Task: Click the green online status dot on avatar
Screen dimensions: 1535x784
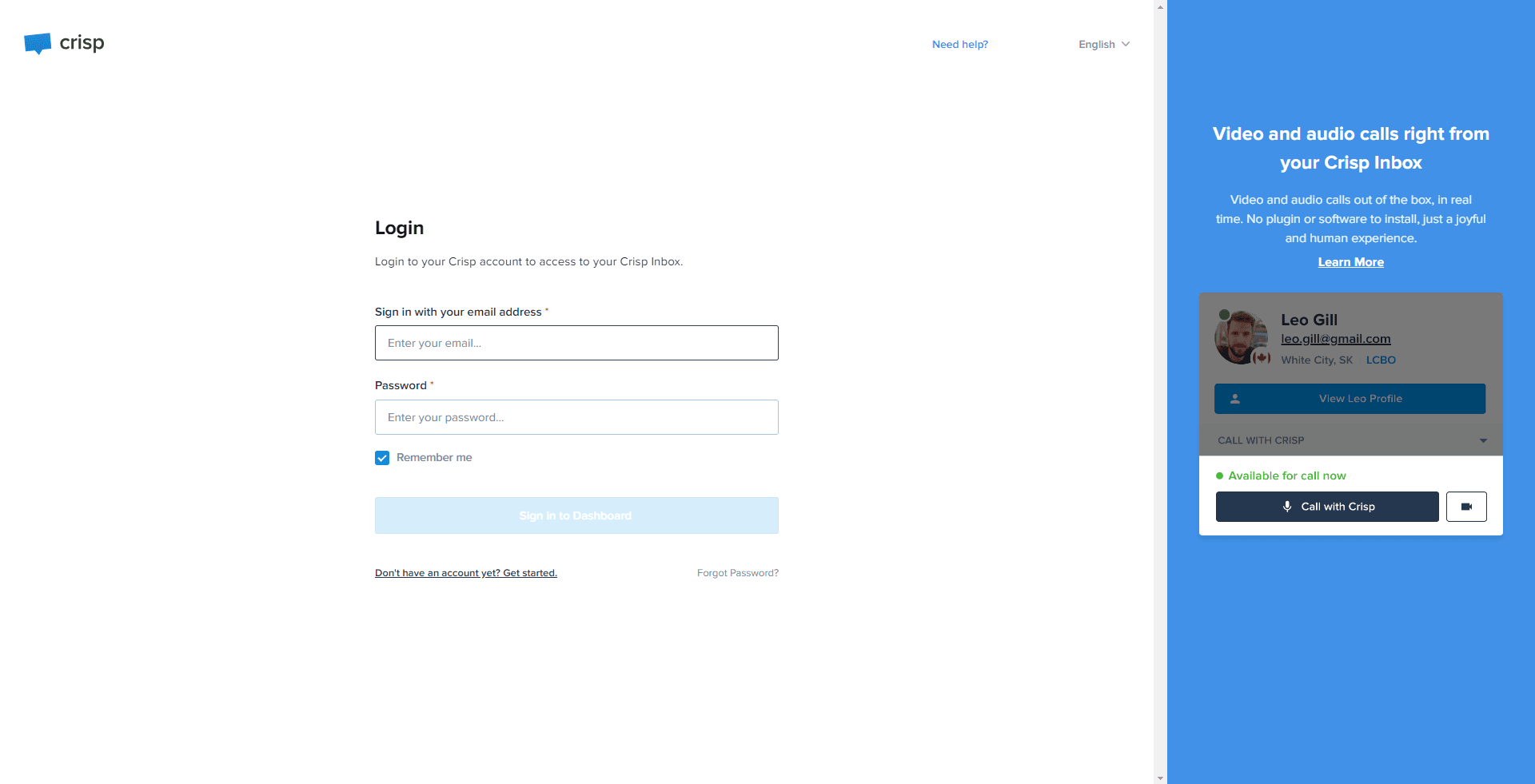Action: click(x=1224, y=315)
